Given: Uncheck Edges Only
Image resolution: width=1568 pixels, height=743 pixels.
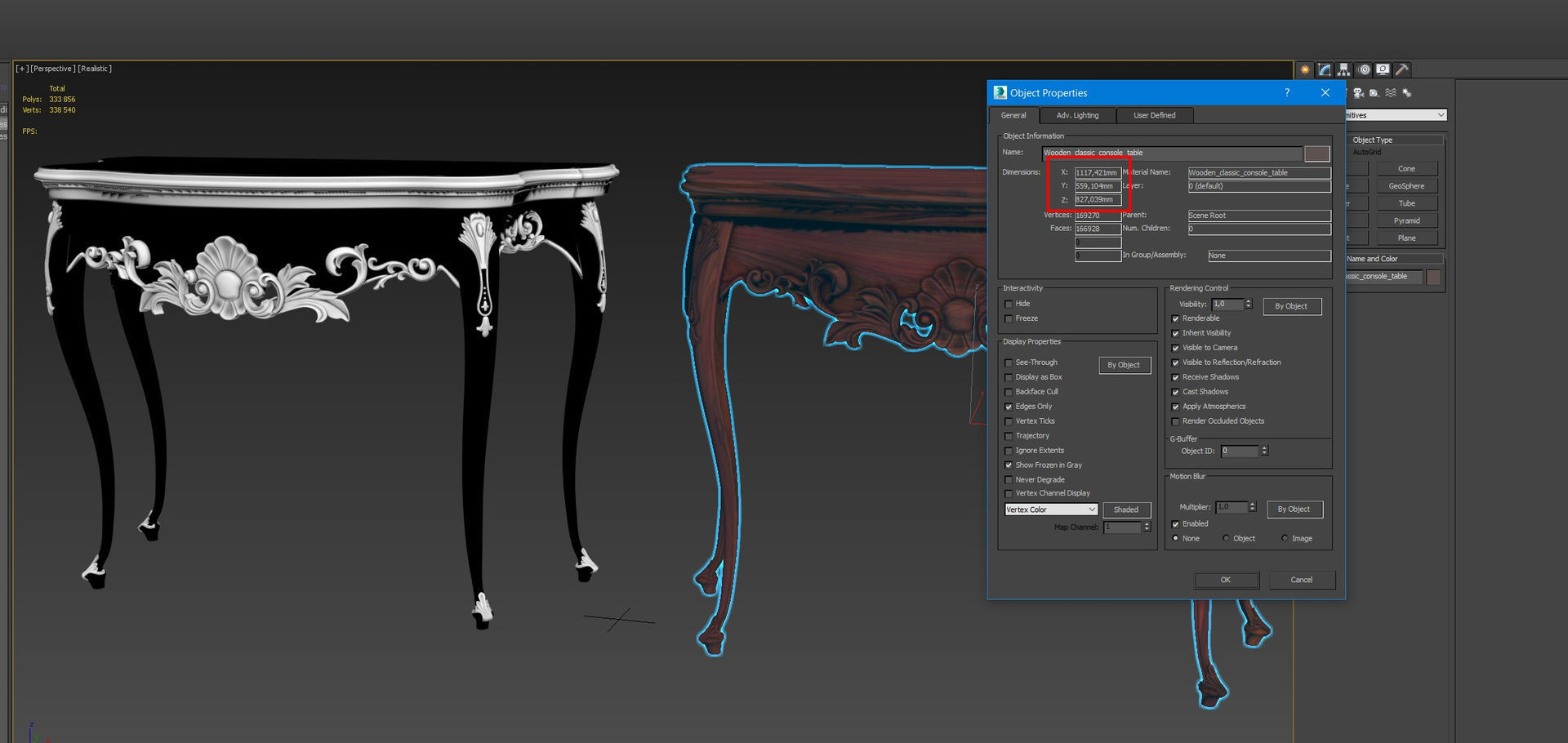Looking at the screenshot, I should pos(1009,407).
